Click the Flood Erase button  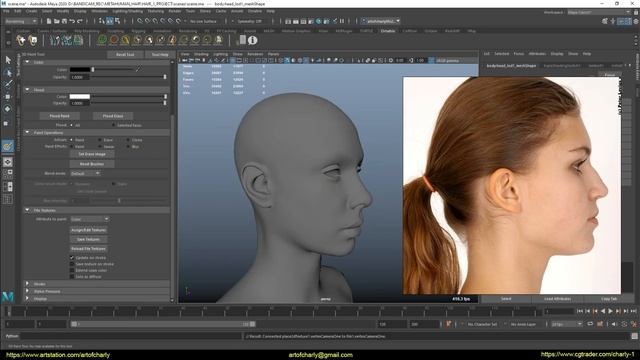tap(113, 116)
